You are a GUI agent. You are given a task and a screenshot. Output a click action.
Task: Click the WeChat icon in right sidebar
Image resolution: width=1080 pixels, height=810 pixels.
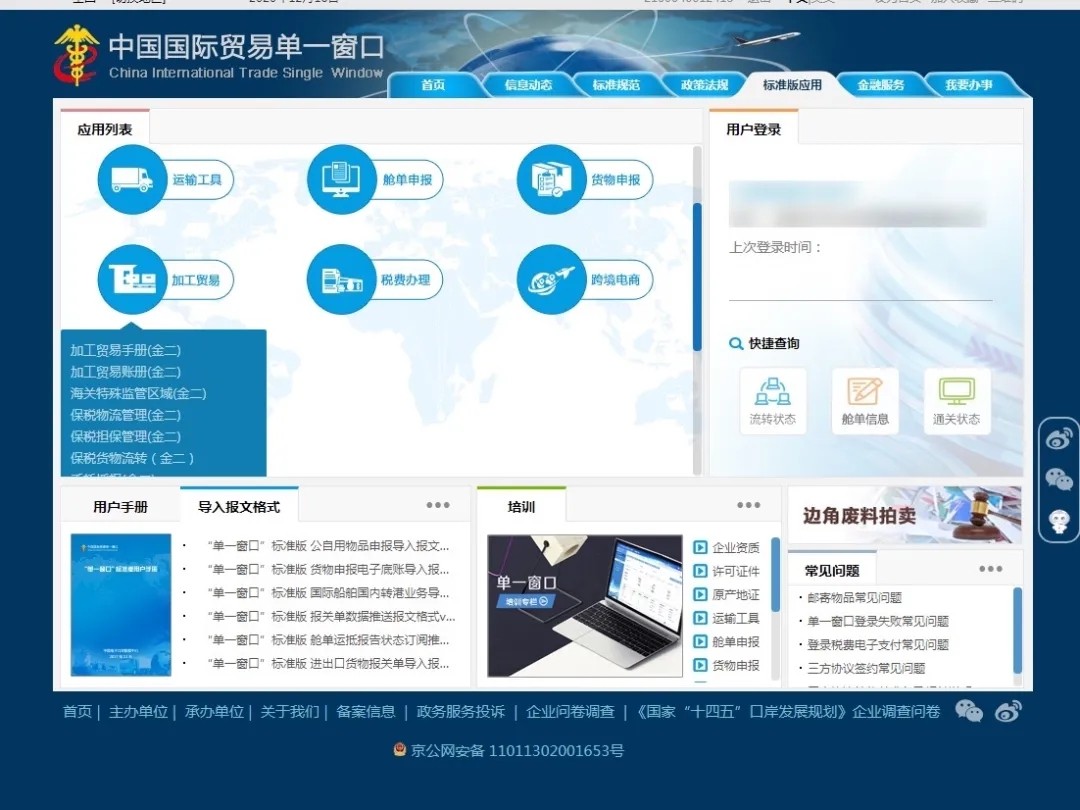pos(1059,479)
